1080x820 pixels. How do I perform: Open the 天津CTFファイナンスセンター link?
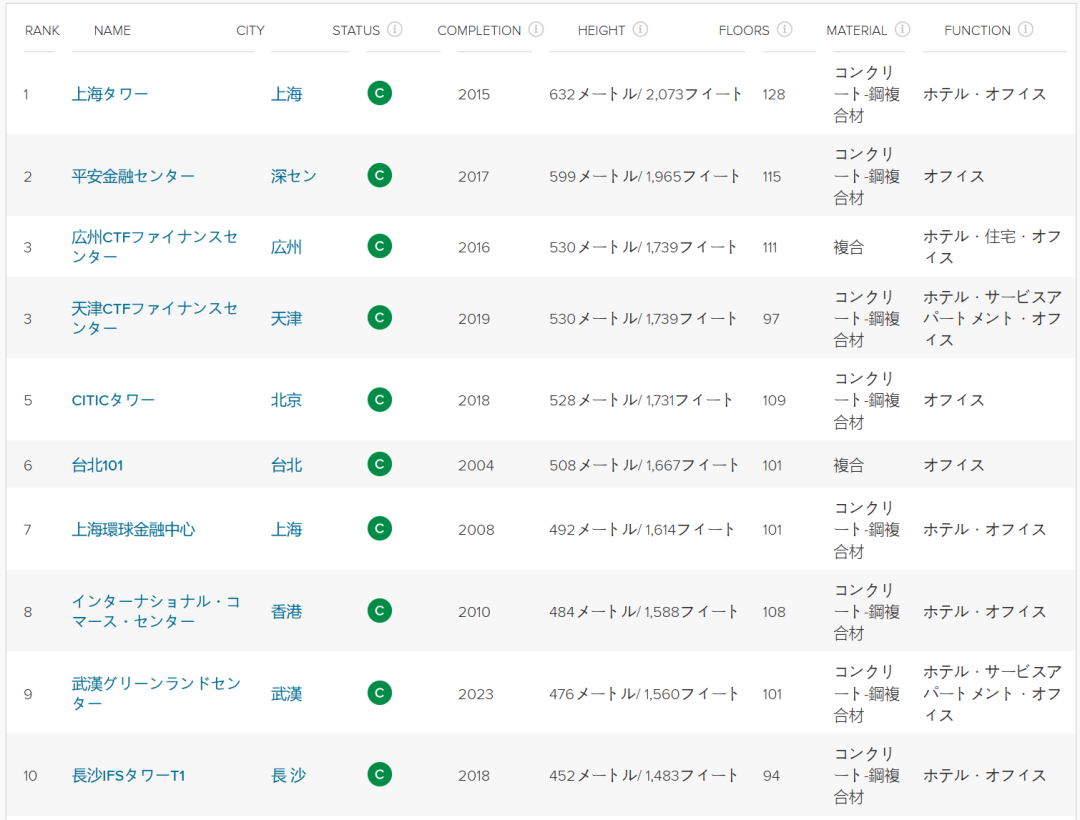pos(155,318)
